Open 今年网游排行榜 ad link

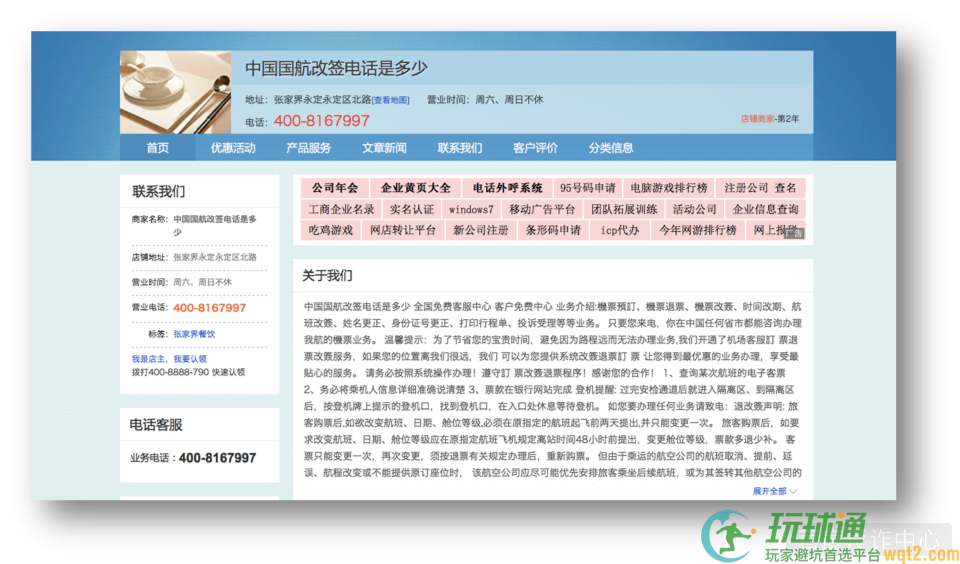tap(697, 230)
